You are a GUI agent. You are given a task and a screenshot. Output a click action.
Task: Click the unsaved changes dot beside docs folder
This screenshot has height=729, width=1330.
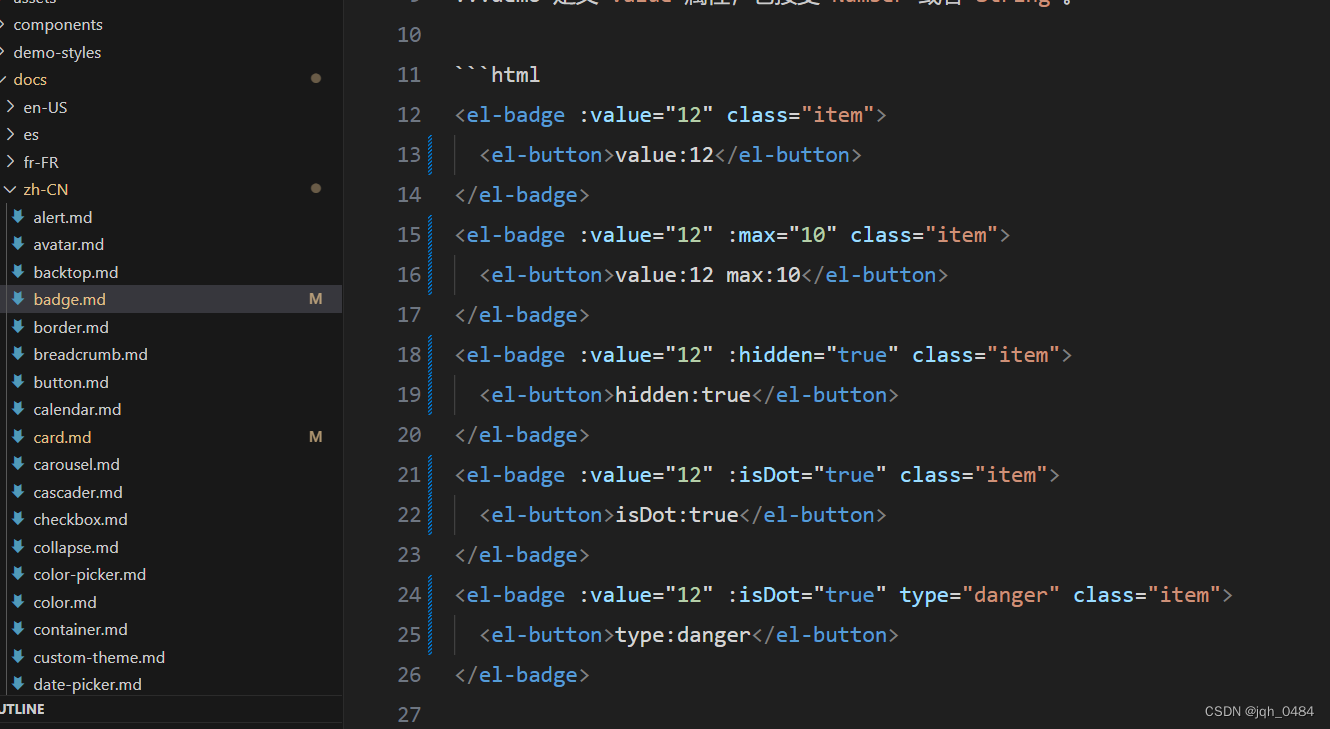(316, 78)
